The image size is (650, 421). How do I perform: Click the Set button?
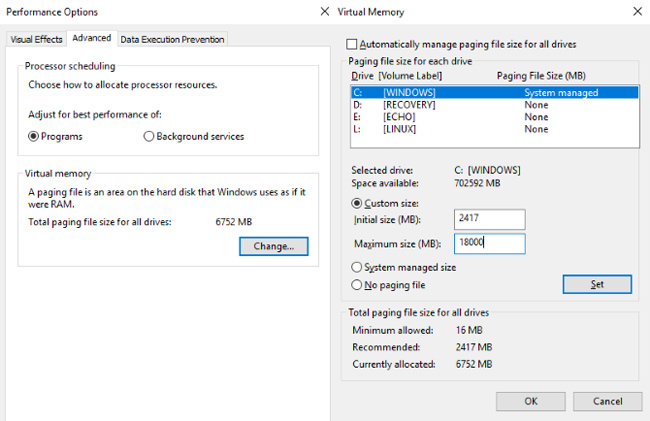click(596, 284)
